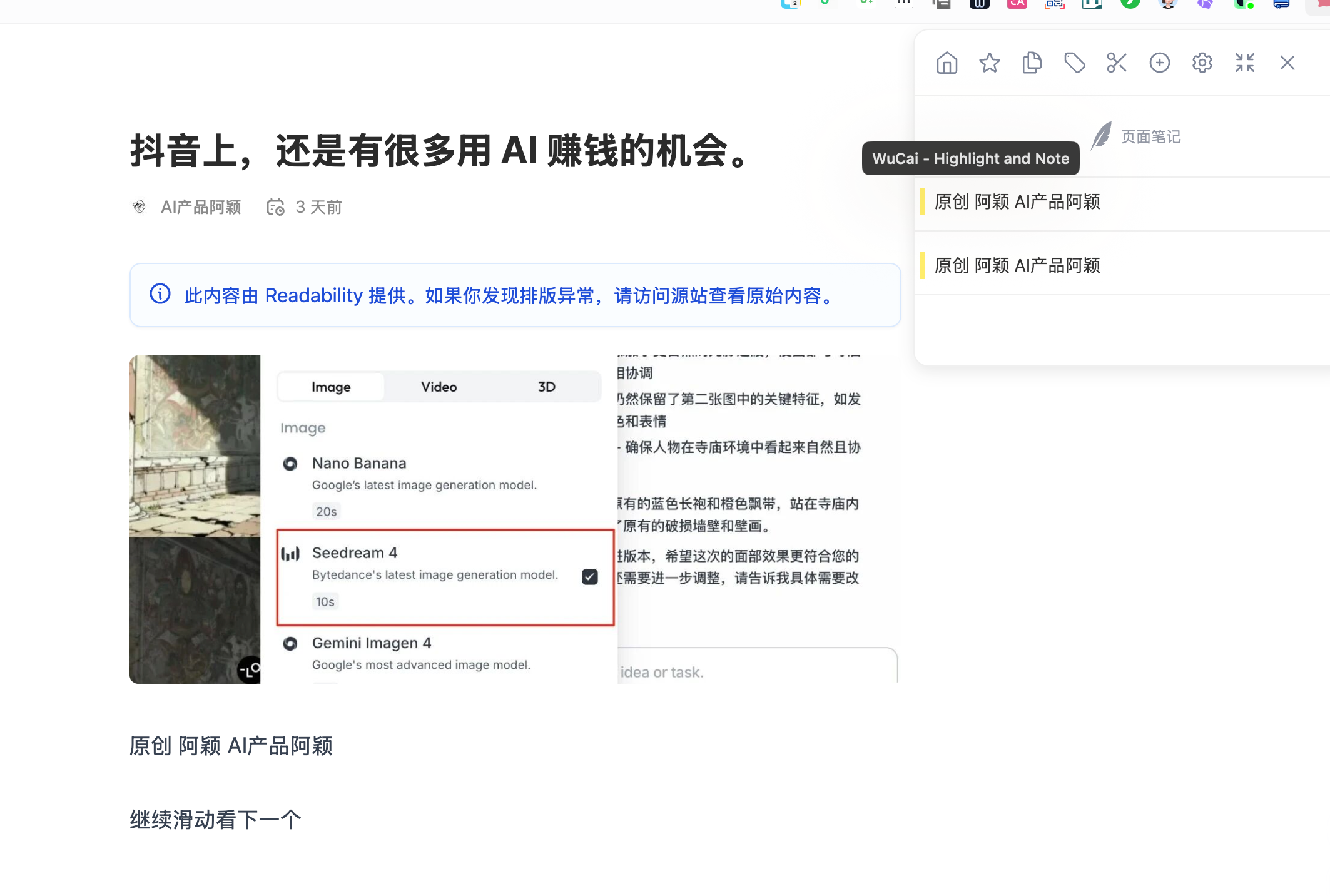Click the plus circle add icon
Screen dimensions: 1330x896
pyautogui.click(x=1159, y=63)
